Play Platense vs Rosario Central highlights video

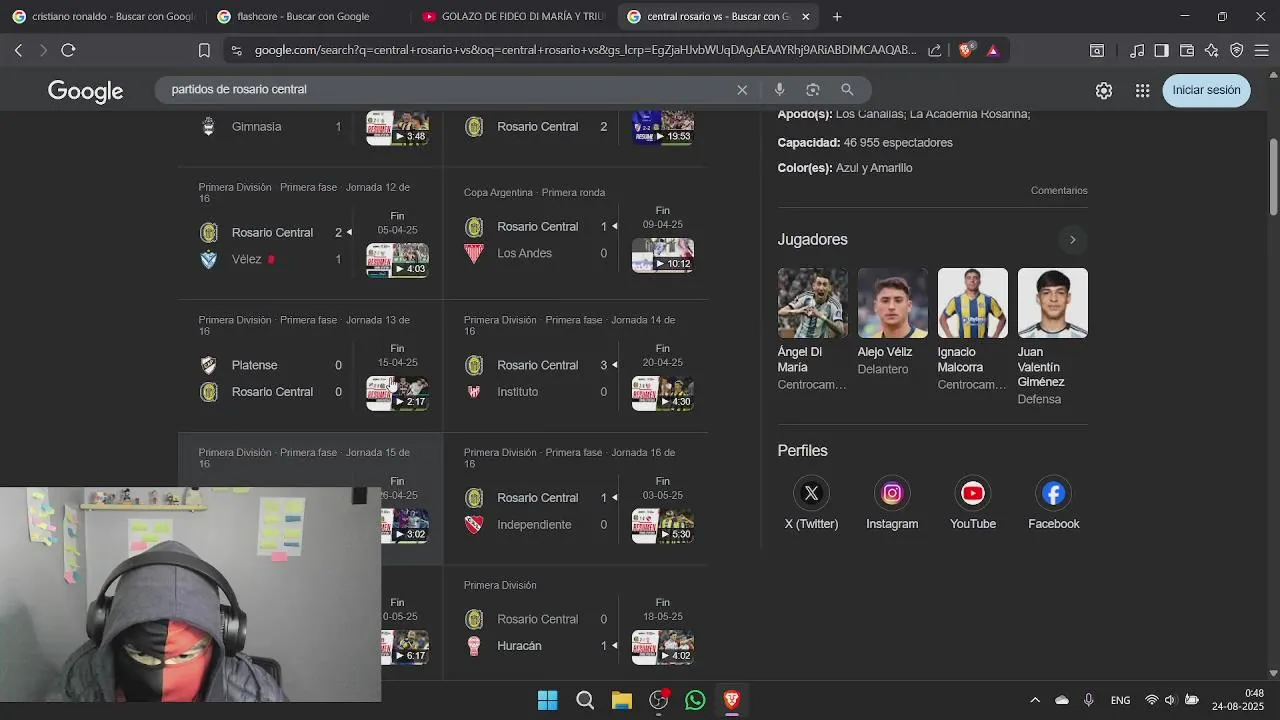click(x=397, y=393)
